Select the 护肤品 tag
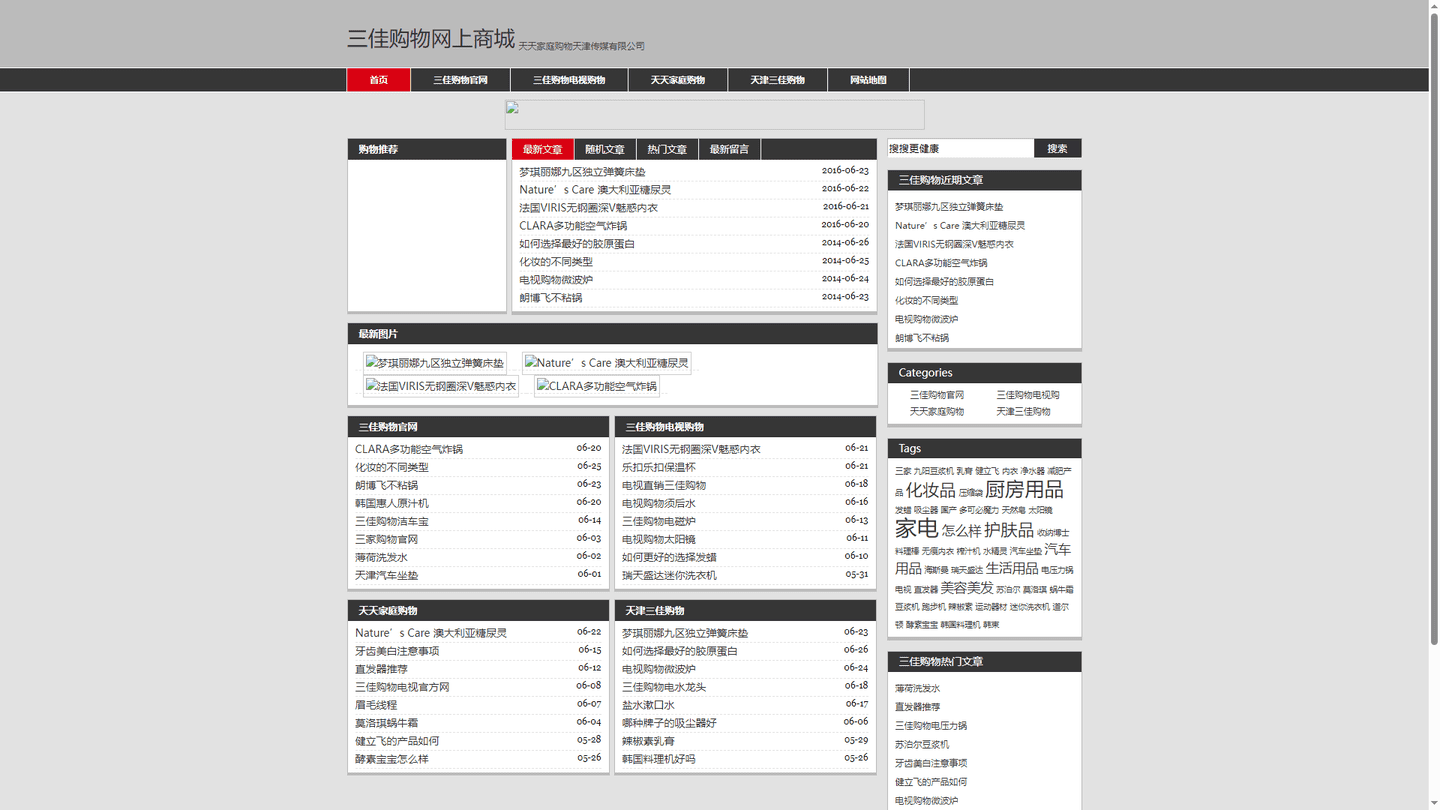The height and width of the screenshot is (810, 1440). click(1009, 530)
